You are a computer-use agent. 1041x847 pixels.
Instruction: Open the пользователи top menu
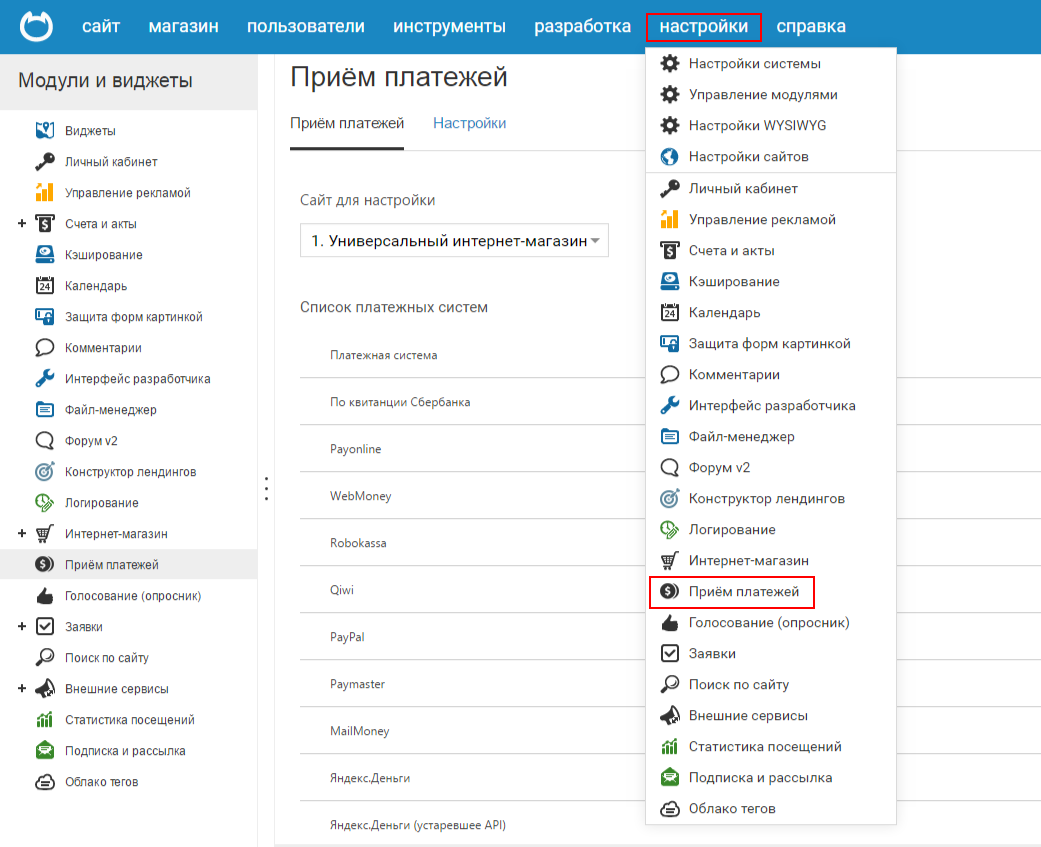click(305, 27)
